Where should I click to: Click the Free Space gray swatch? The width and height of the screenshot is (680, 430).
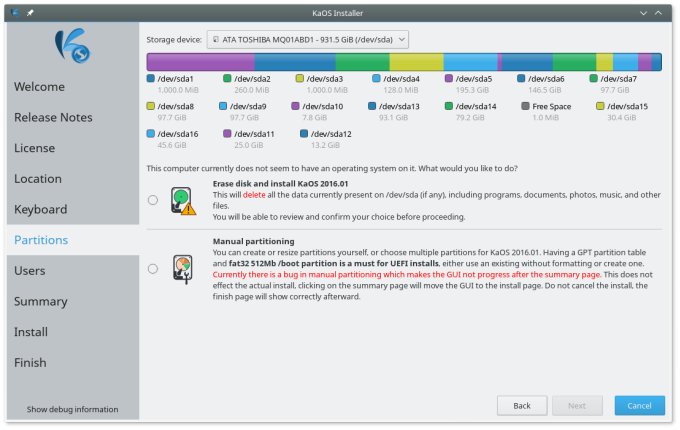point(525,106)
